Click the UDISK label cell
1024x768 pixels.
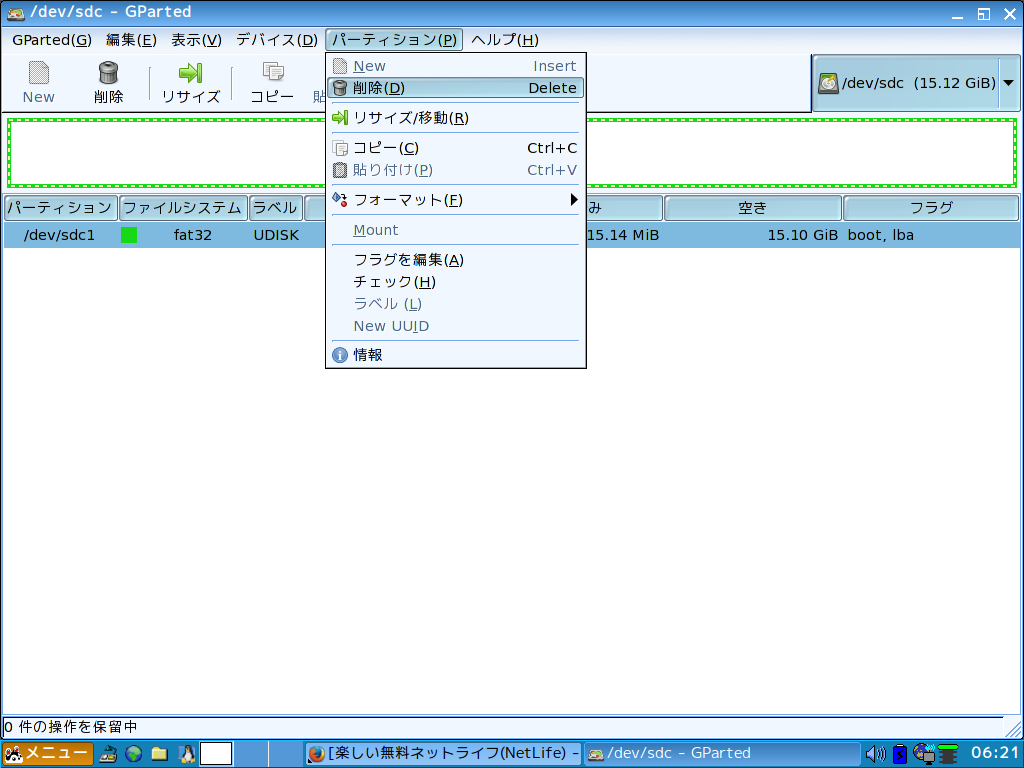click(x=276, y=235)
